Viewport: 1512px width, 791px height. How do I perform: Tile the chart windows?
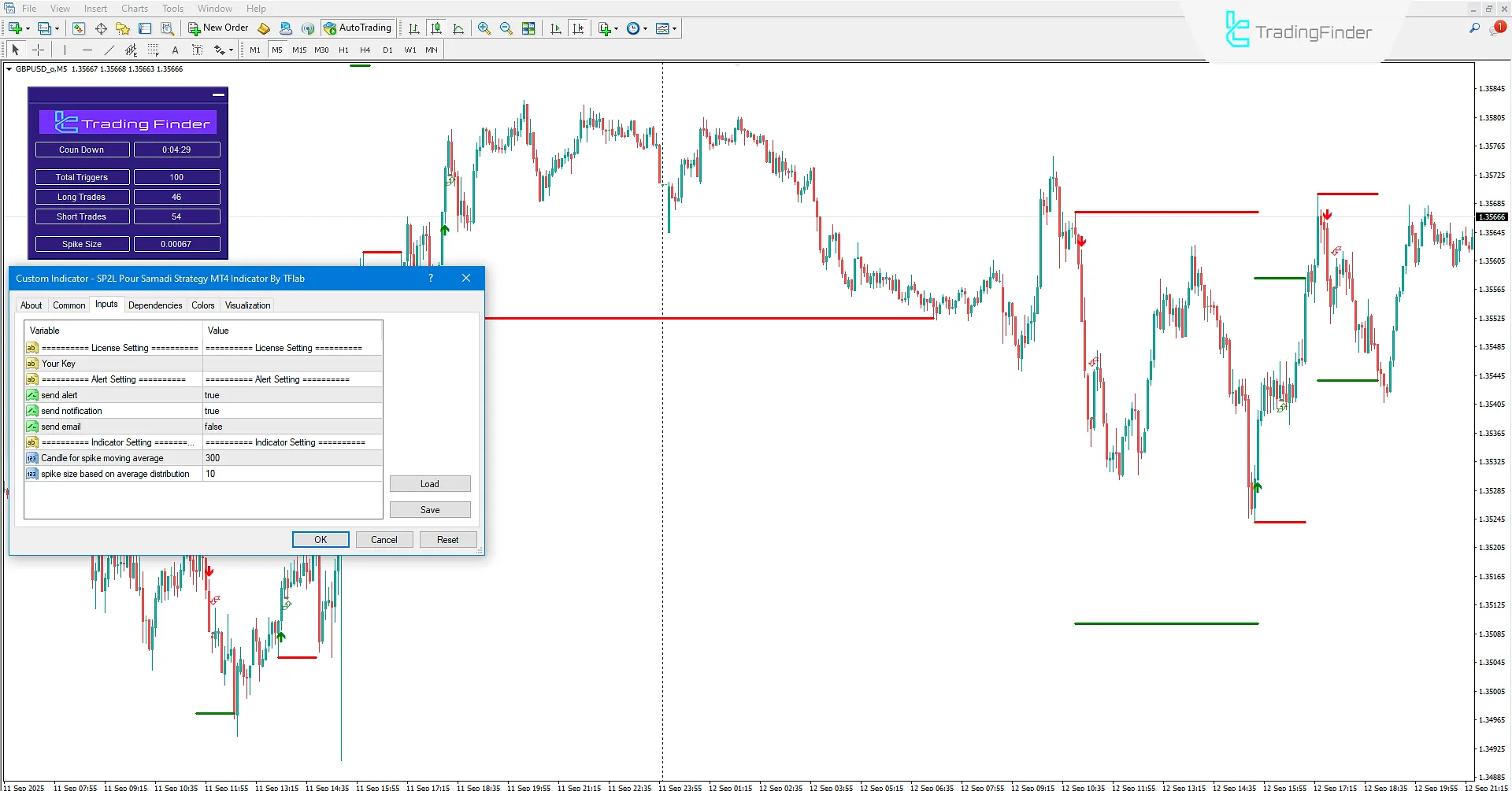tap(529, 28)
